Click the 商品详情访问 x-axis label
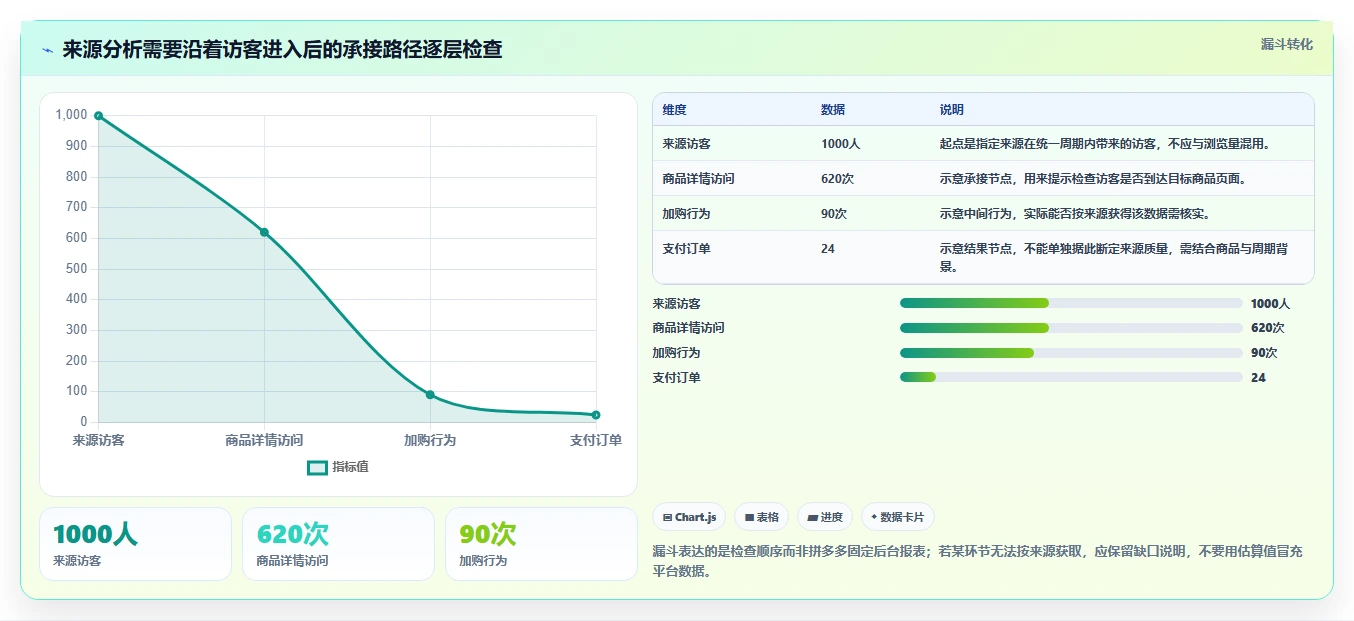Screen dimensions: 1354x621 pyautogui.click(x=264, y=440)
